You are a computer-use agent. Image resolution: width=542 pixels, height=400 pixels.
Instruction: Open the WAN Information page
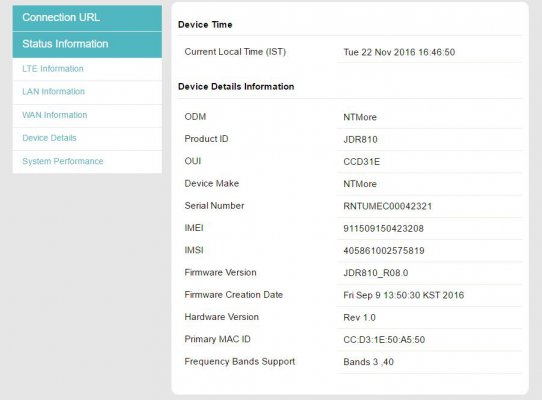tap(55, 115)
